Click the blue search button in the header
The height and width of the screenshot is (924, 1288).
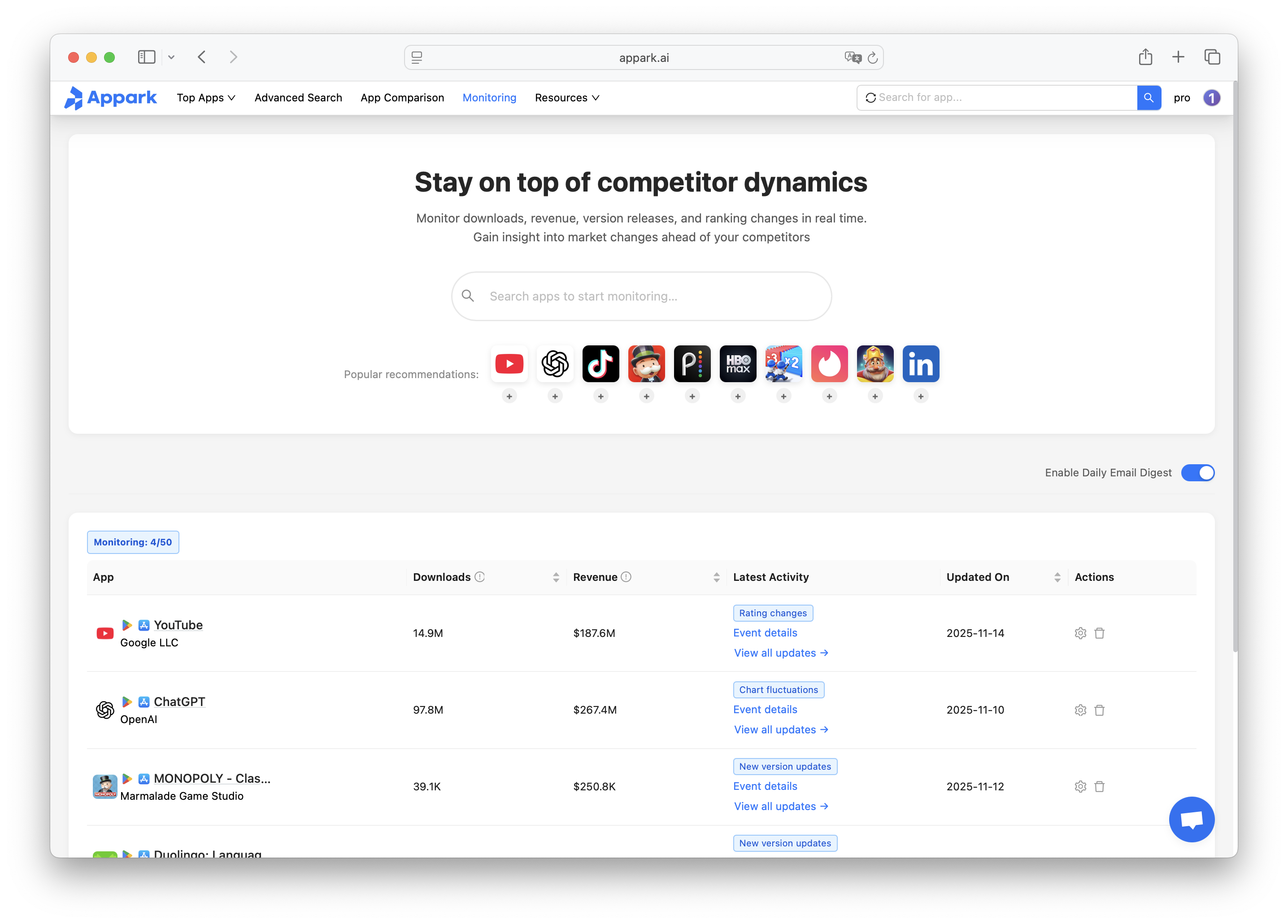[1149, 97]
